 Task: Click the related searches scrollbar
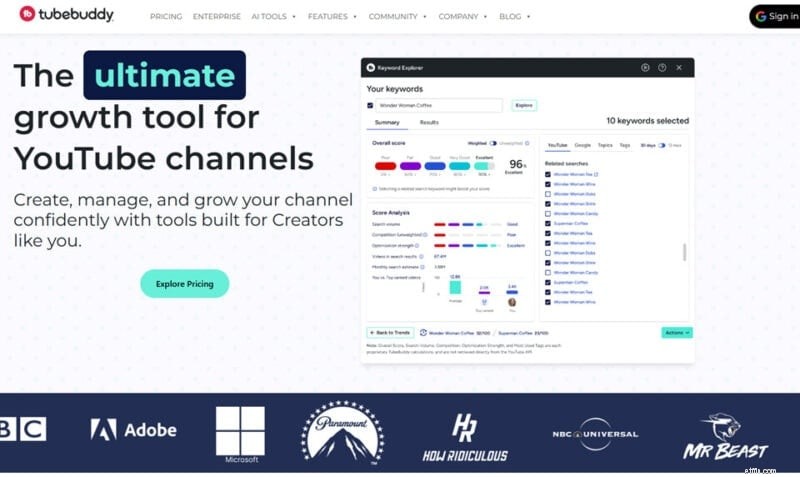684,252
